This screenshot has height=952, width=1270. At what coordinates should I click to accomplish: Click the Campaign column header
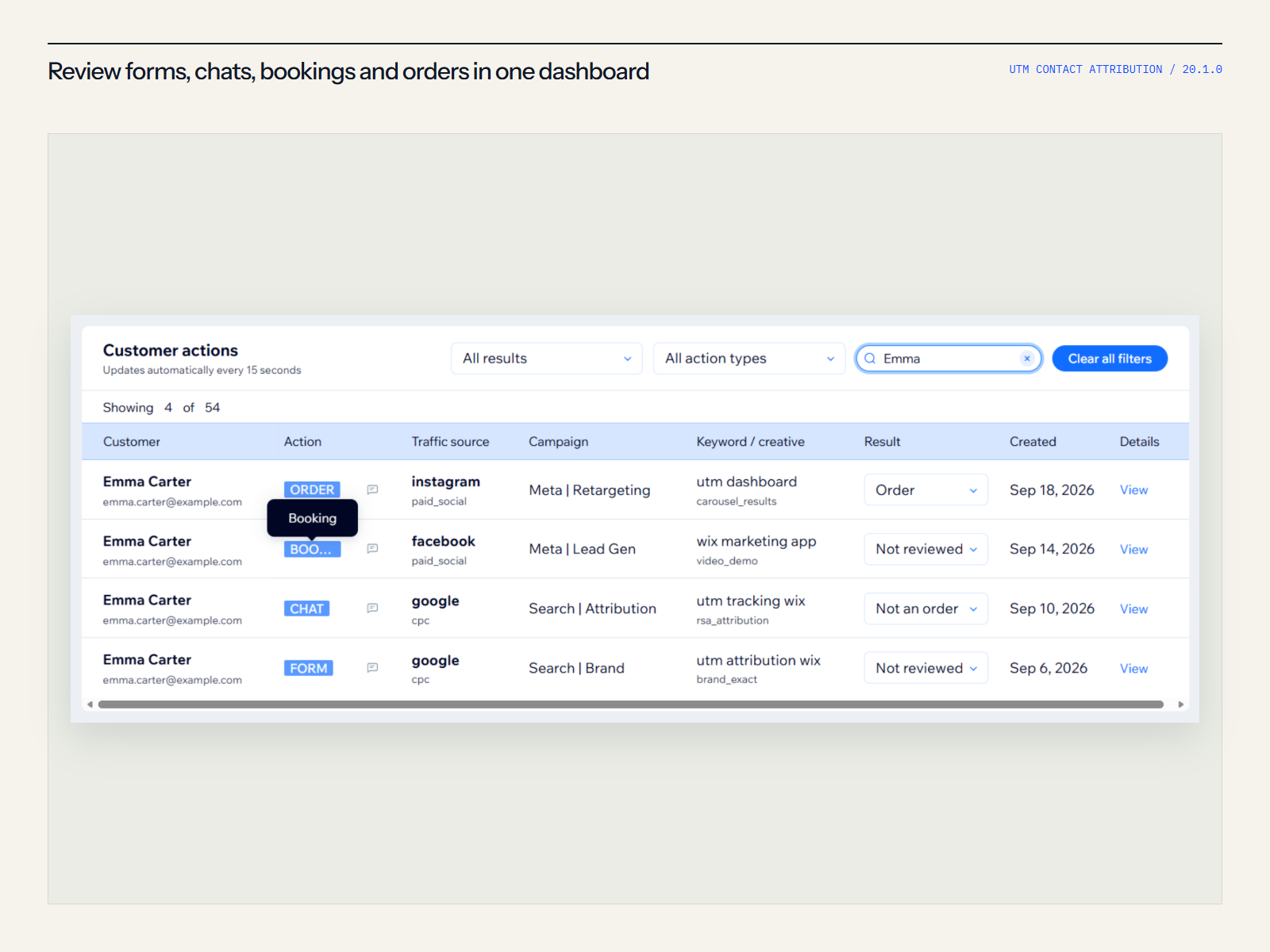(558, 442)
